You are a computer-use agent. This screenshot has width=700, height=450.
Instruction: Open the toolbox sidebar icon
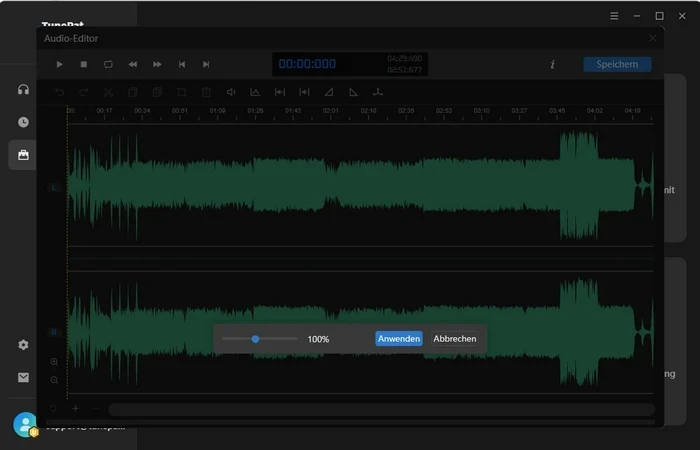pyautogui.click(x=23, y=155)
